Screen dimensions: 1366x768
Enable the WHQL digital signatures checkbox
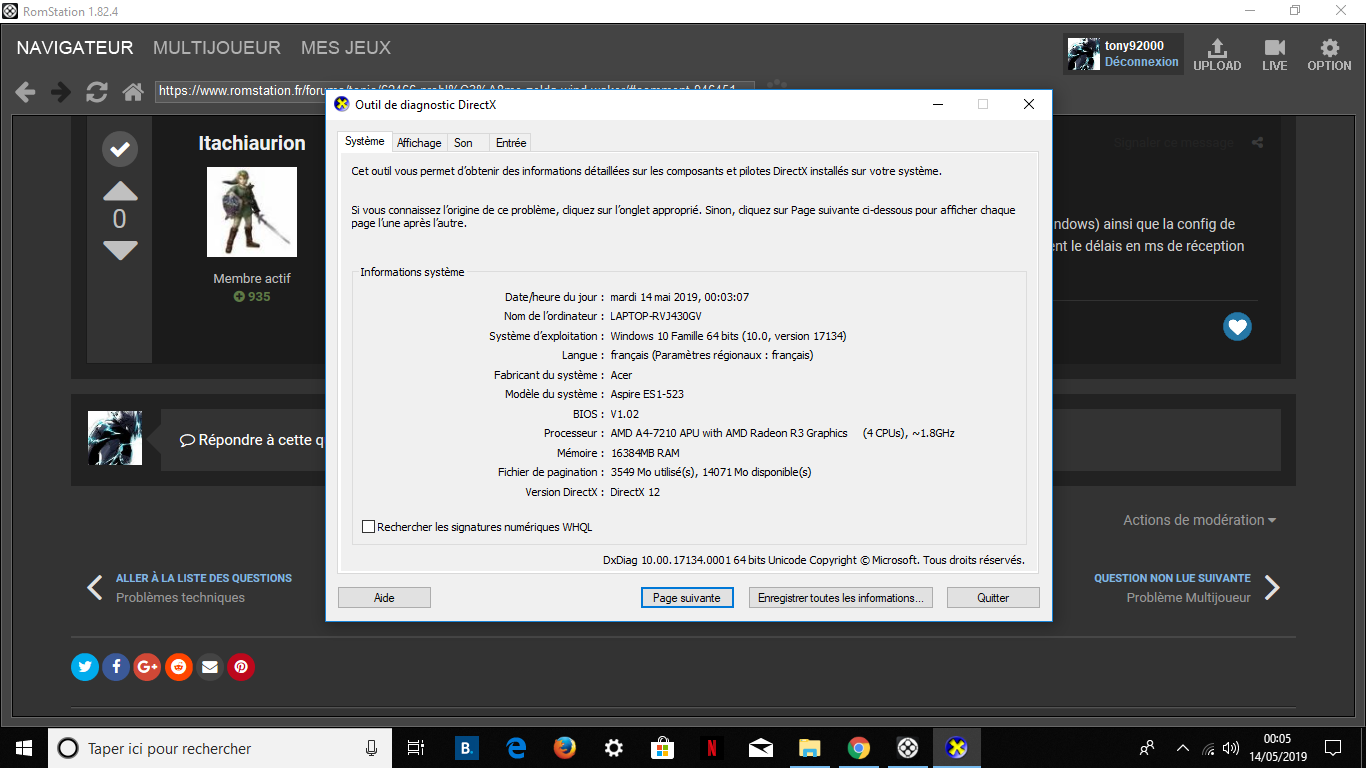tap(368, 527)
